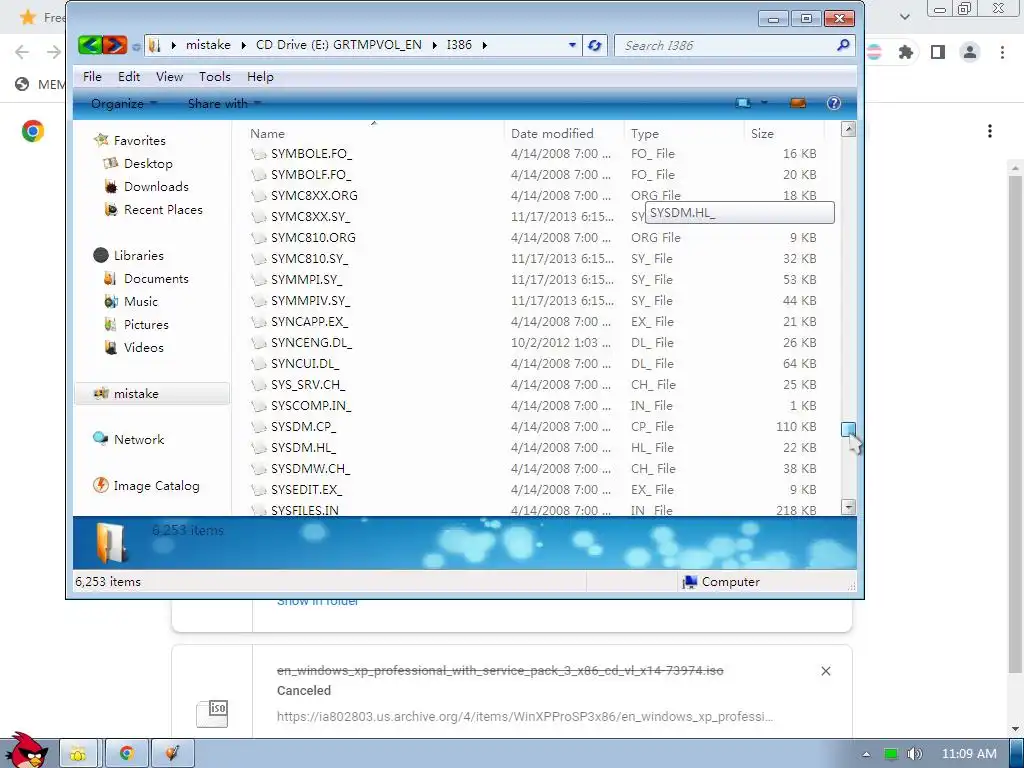Select file SYMBOLE.FO_

(x=311, y=153)
